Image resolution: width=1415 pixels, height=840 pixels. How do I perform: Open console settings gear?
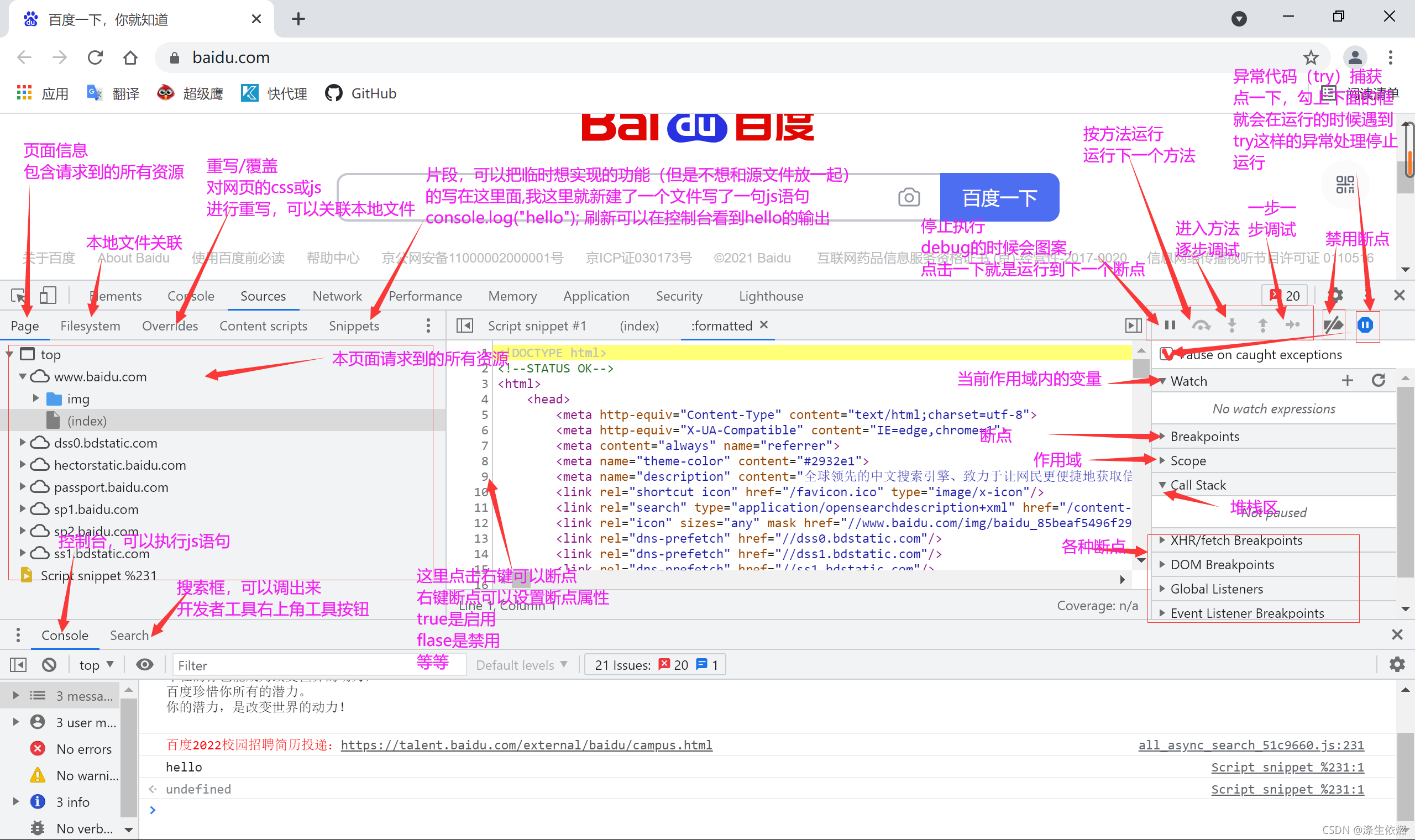click(1397, 664)
